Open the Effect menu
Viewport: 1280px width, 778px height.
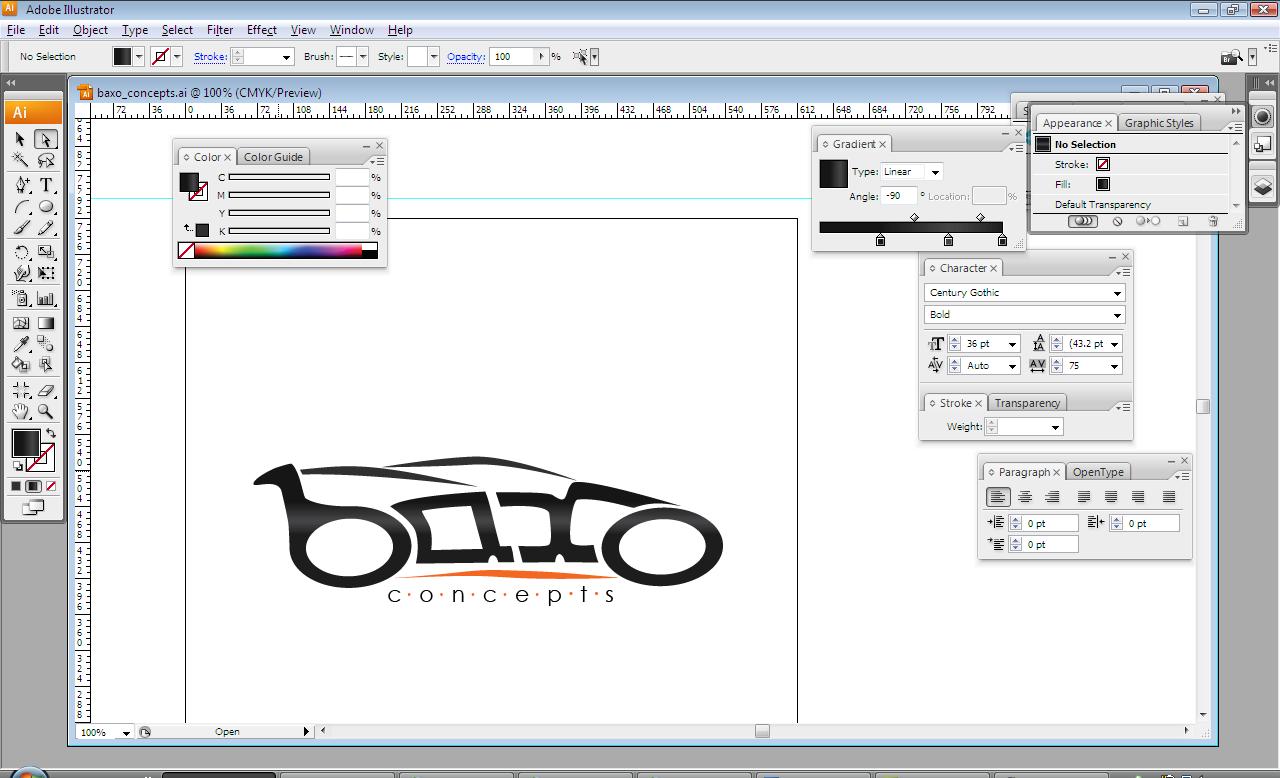[261, 30]
